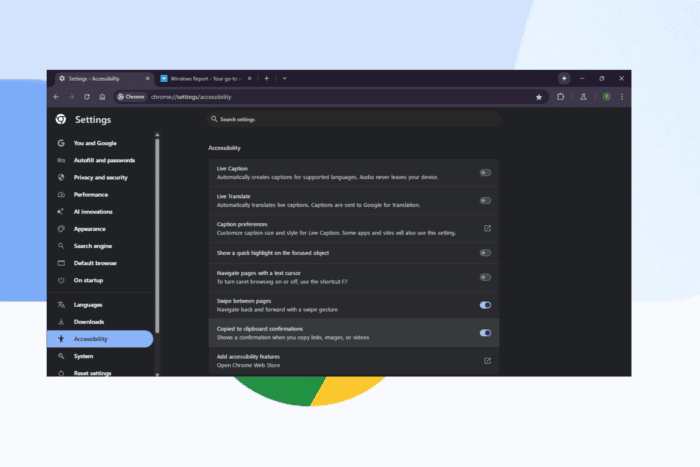Click the forward navigation arrow

point(71,97)
